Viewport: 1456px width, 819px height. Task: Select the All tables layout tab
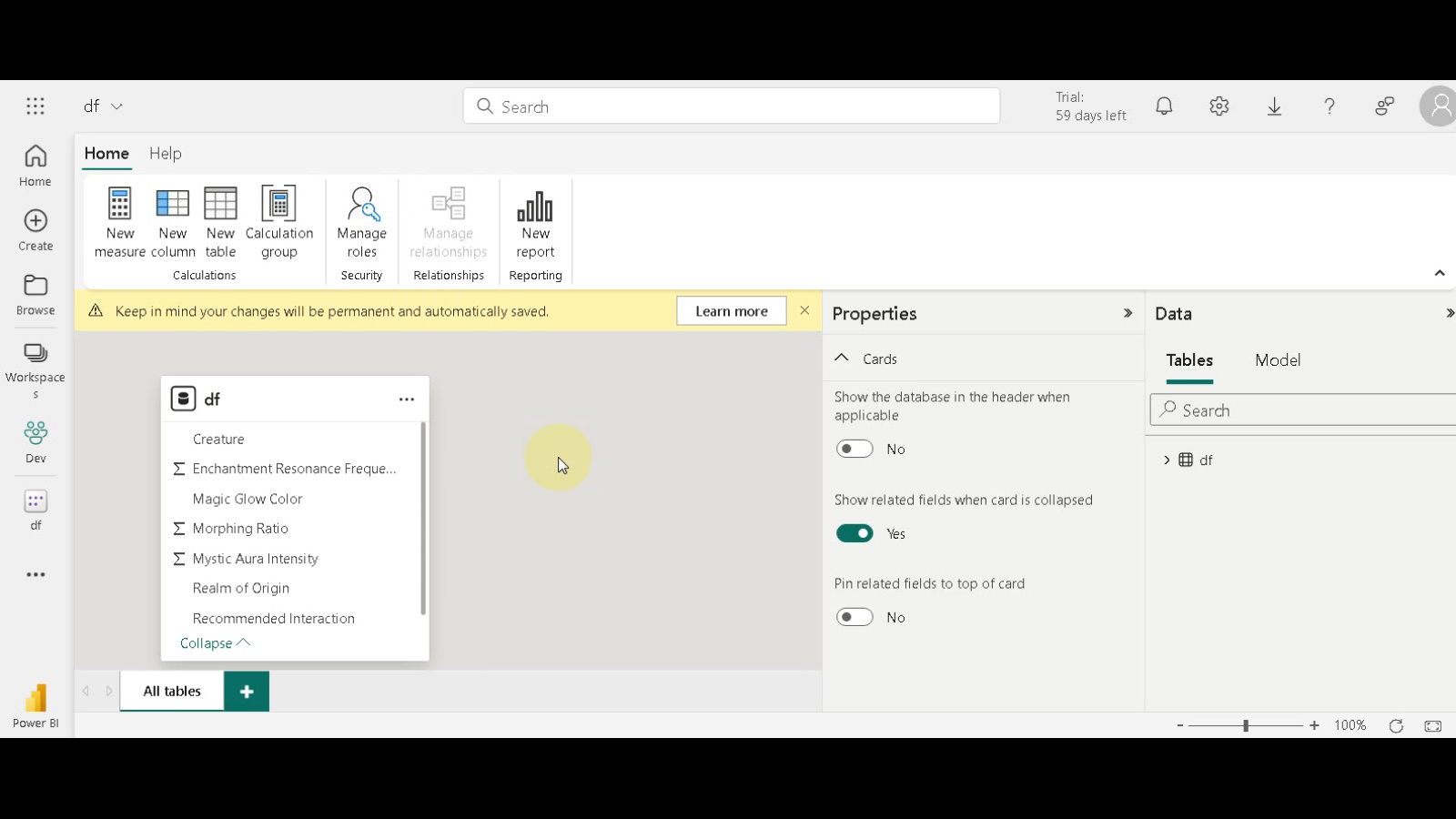[x=172, y=692]
